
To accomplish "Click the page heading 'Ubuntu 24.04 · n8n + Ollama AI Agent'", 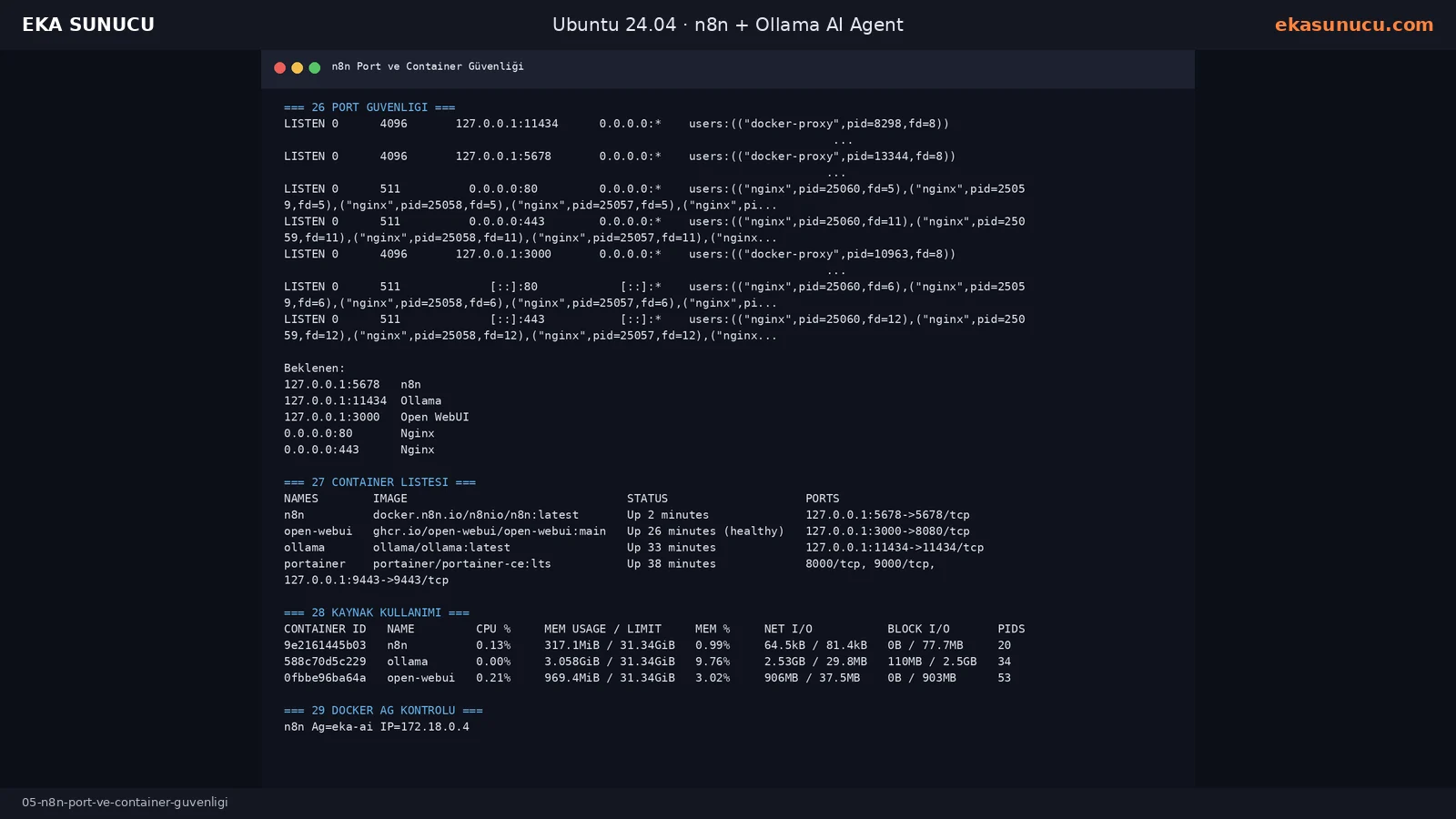I will coord(728,25).
